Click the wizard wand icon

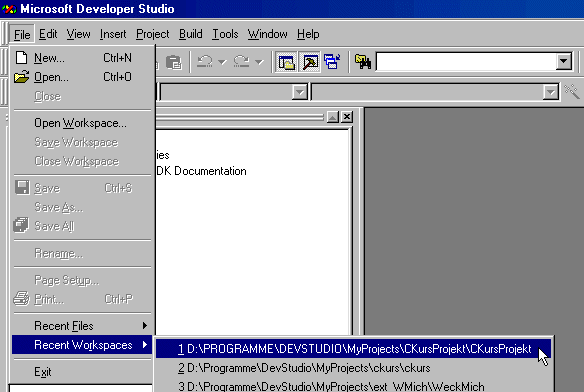pyautogui.click(x=572, y=91)
